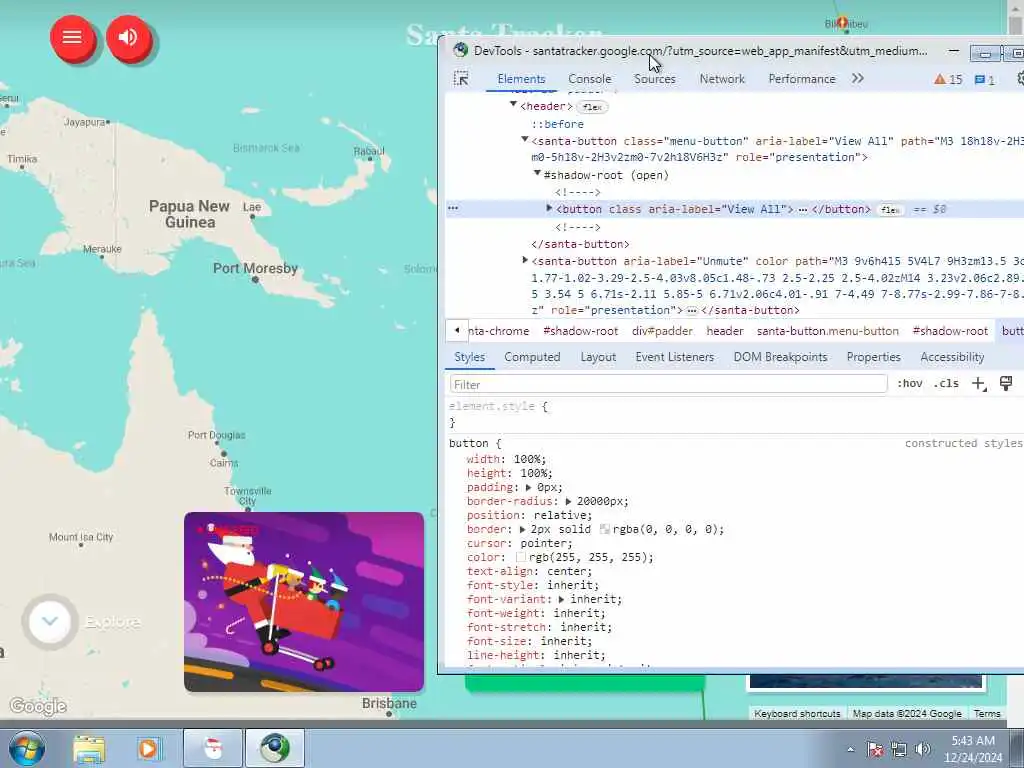1024x768 pixels.
Task: Click the Explore down-arrow circle button
Action: (x=50, y=622)
